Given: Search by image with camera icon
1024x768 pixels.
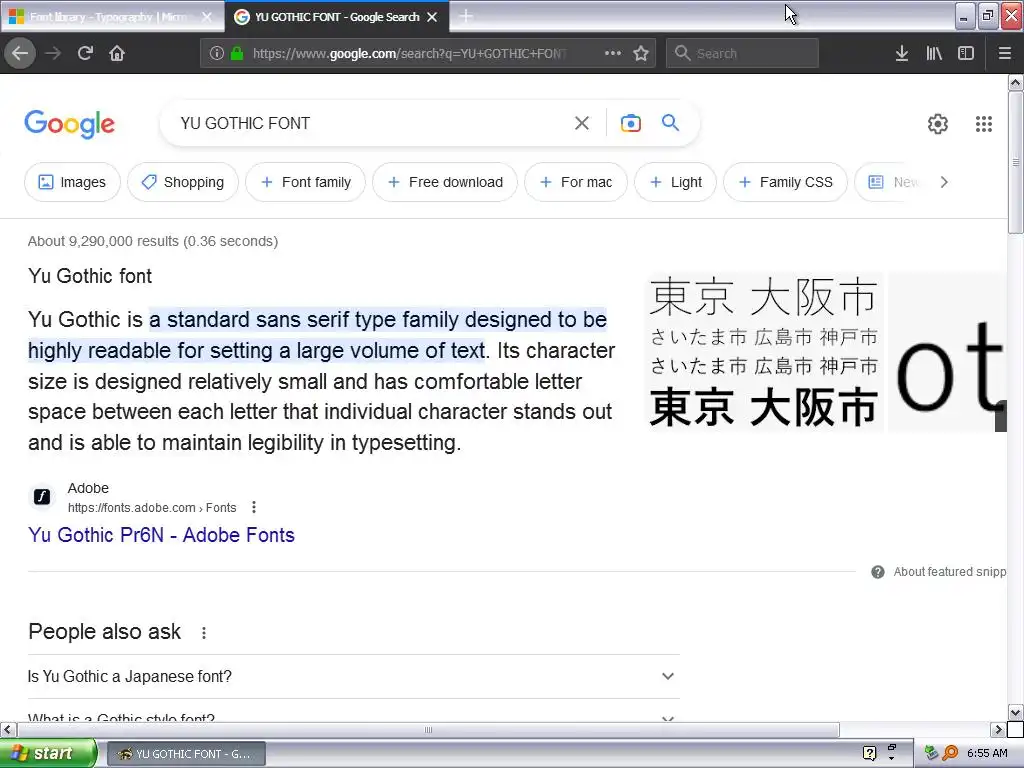Looking at the screenshot, I should [x=630, y=123].
